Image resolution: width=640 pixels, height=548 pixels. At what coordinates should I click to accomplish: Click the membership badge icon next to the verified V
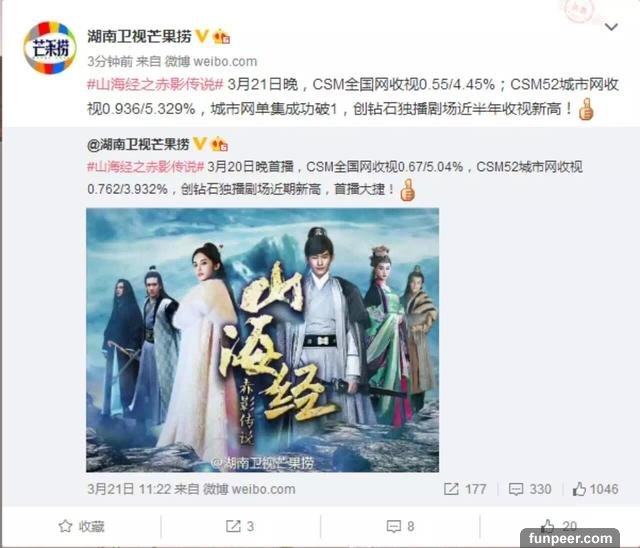coord(222,37)
